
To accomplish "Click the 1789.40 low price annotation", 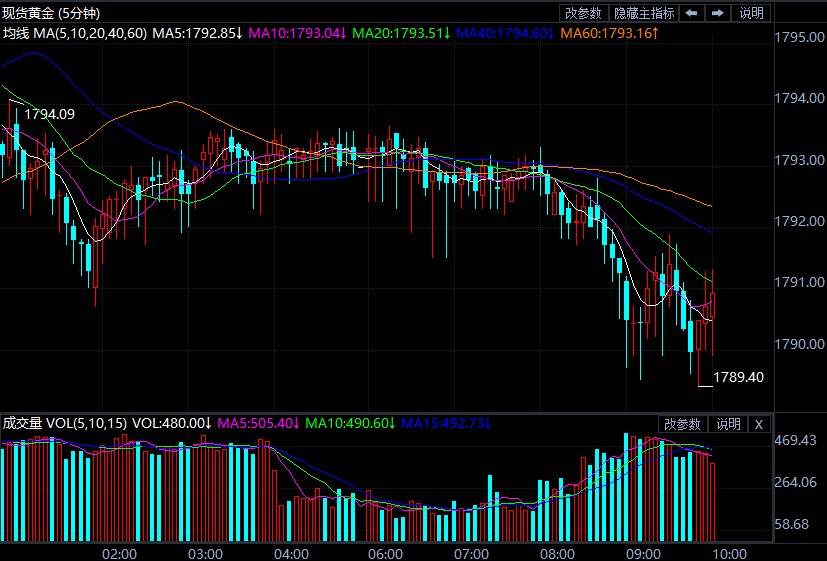I will tap(738, 377).
